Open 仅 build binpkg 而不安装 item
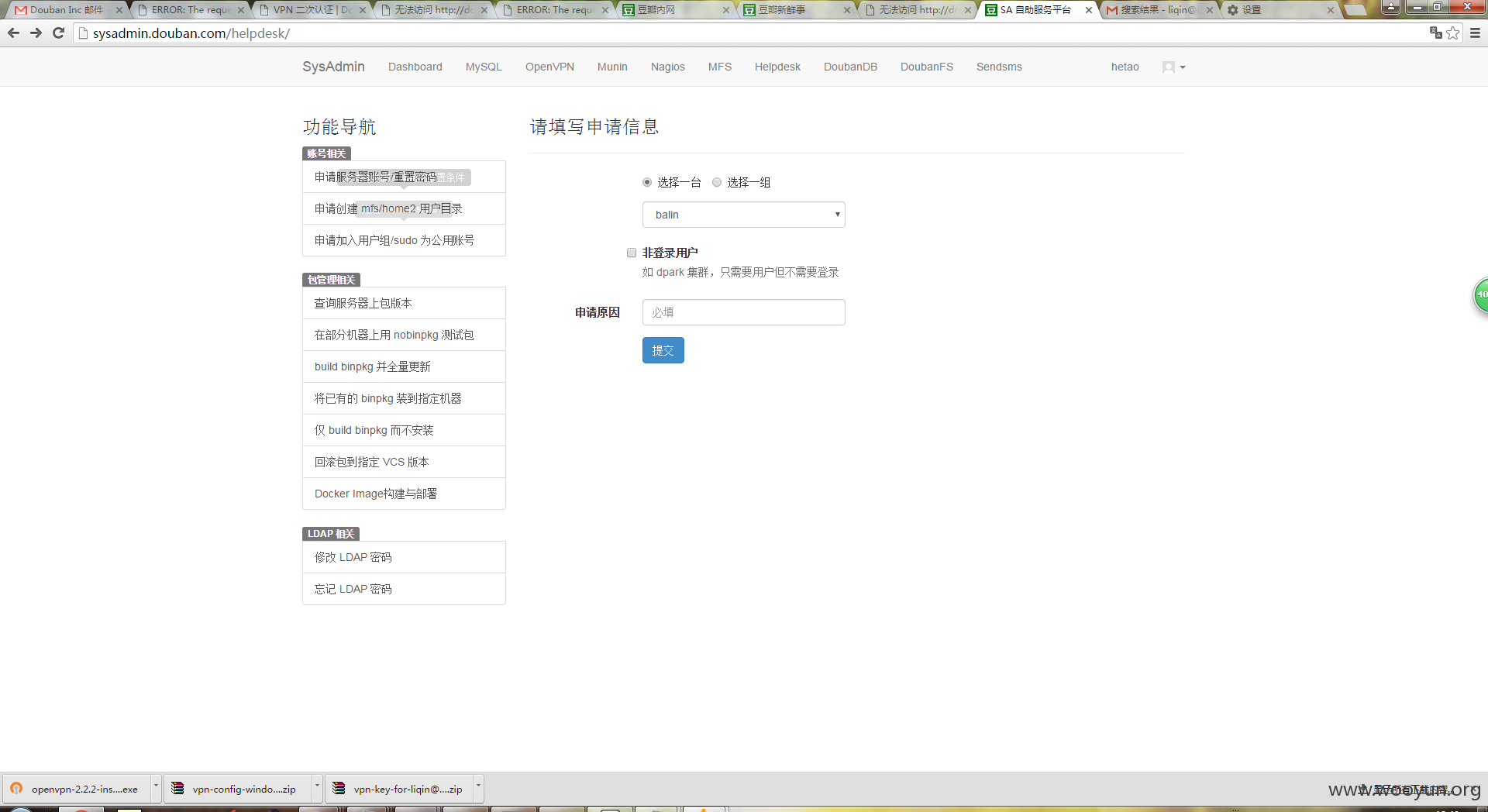The width and height of the screenshot is (1488, 812). click(x=404, y=430)
